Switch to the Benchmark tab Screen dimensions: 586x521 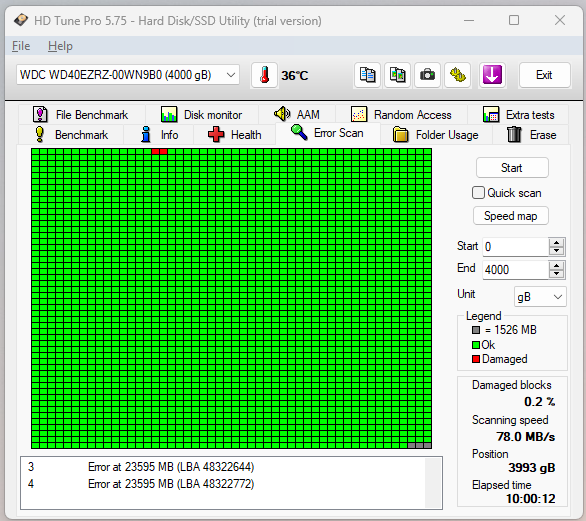pos(71,135)
